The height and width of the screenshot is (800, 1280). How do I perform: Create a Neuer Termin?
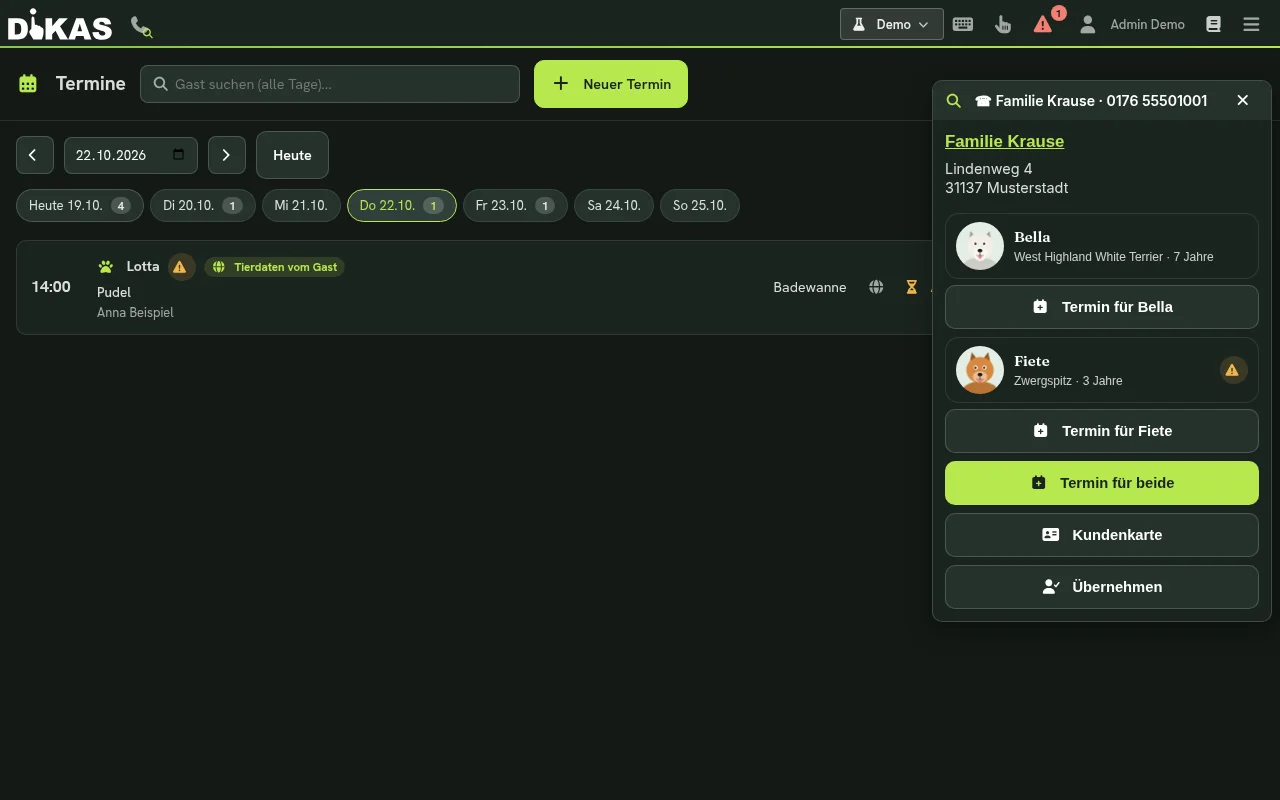pyautogui.click(x=611, y=84)
